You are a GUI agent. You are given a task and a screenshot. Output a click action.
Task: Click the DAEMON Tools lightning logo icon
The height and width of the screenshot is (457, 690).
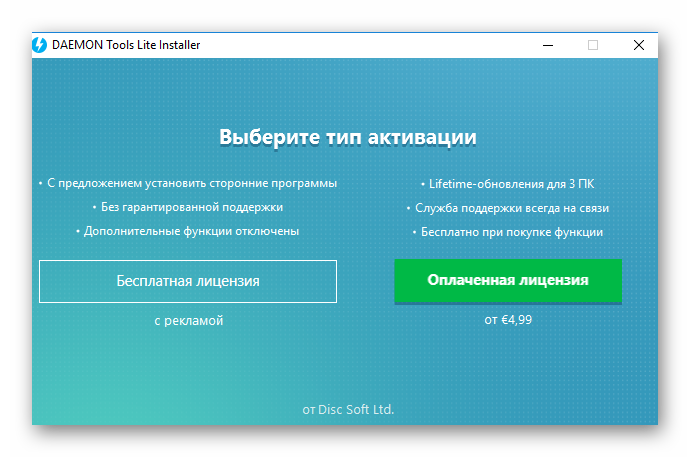tap(40, 45)
